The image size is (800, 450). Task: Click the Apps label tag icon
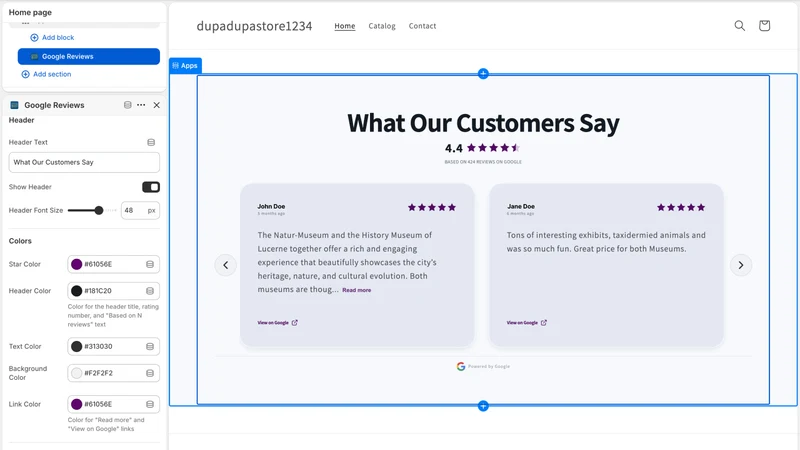coord(176,65)
